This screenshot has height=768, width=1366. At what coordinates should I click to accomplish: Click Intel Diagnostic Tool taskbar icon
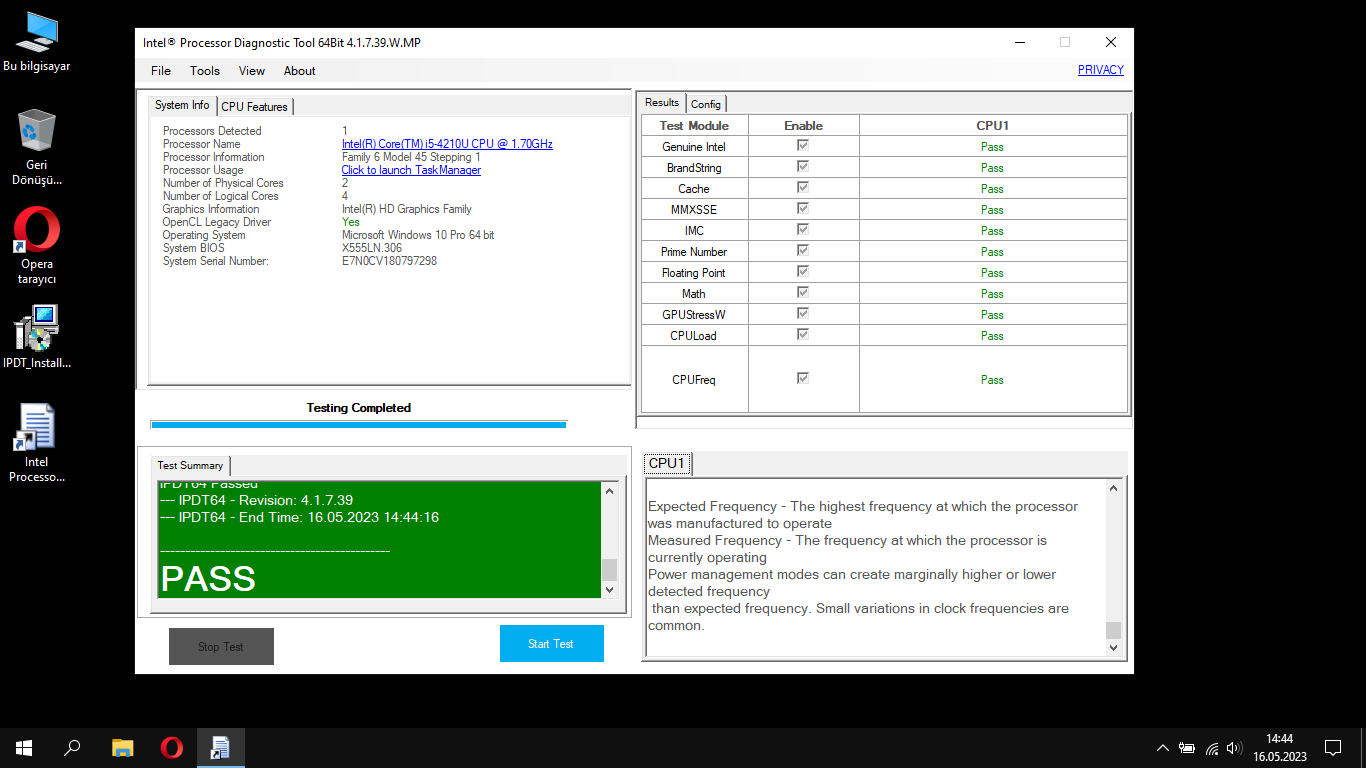tap(220, 747)
